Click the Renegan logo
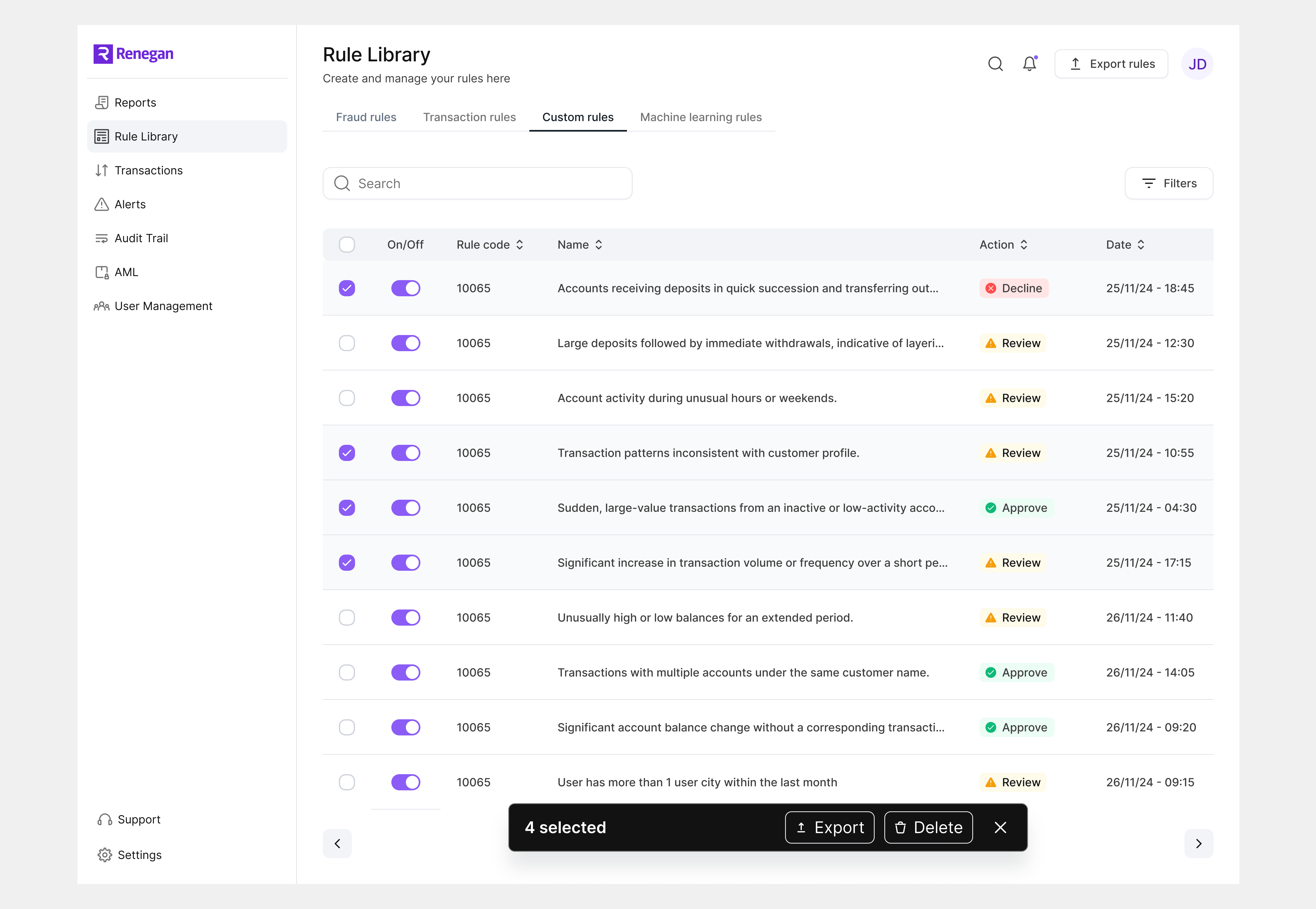Image resolution: width=1316 pixels, height=909 pixels. [x=133, y=54]
